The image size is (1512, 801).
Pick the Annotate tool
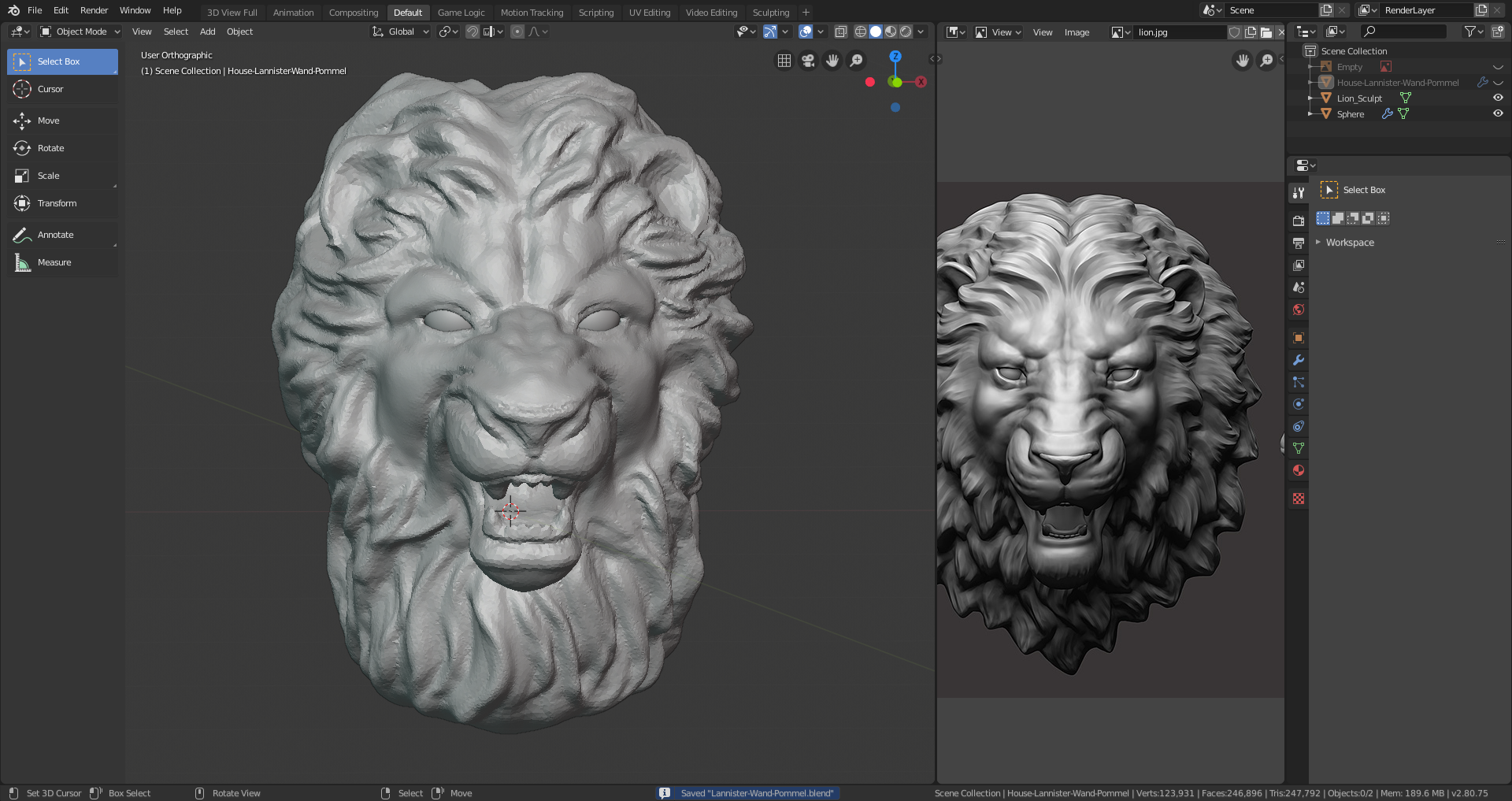point(62,235)
